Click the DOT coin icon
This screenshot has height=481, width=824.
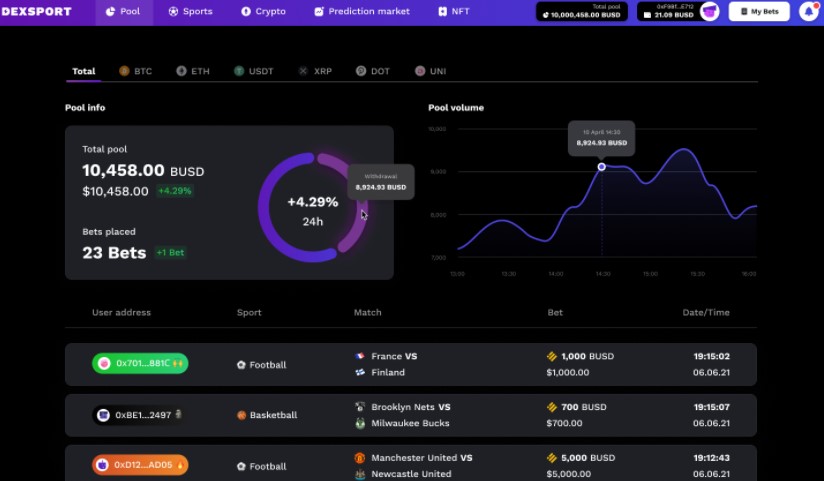pyautogui.click(x=361, y=71)
